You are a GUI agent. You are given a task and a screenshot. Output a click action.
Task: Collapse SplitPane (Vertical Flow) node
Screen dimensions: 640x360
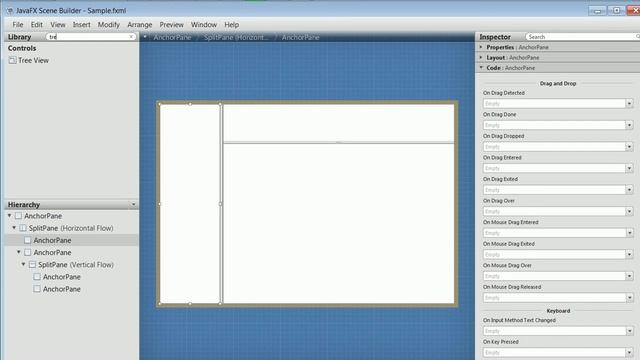tap(24, 264)
